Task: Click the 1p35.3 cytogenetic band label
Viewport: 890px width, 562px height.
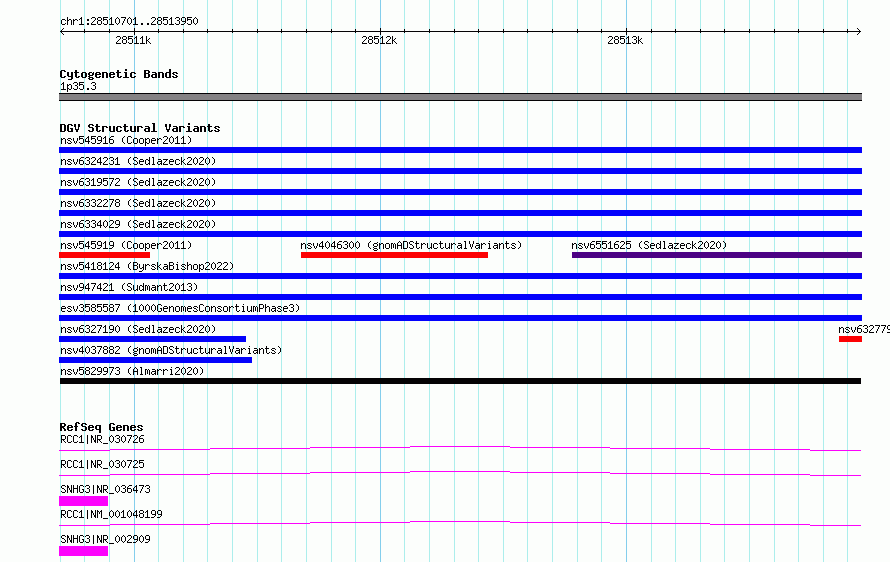Action: coord(78,86)
